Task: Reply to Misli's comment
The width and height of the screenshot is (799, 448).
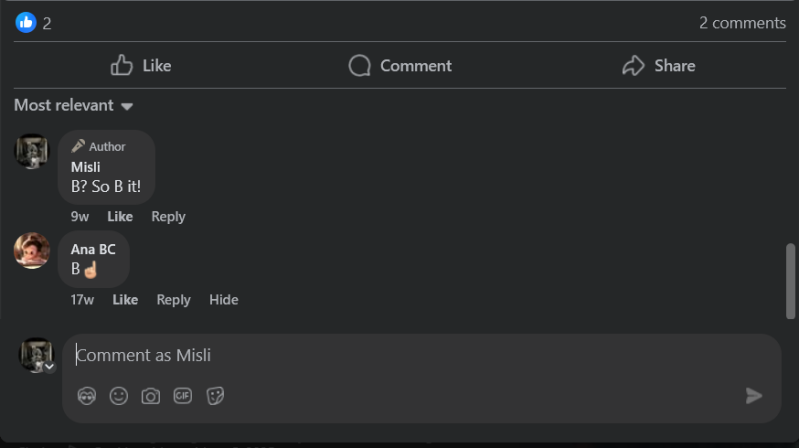Action: [x=168, y=217]
